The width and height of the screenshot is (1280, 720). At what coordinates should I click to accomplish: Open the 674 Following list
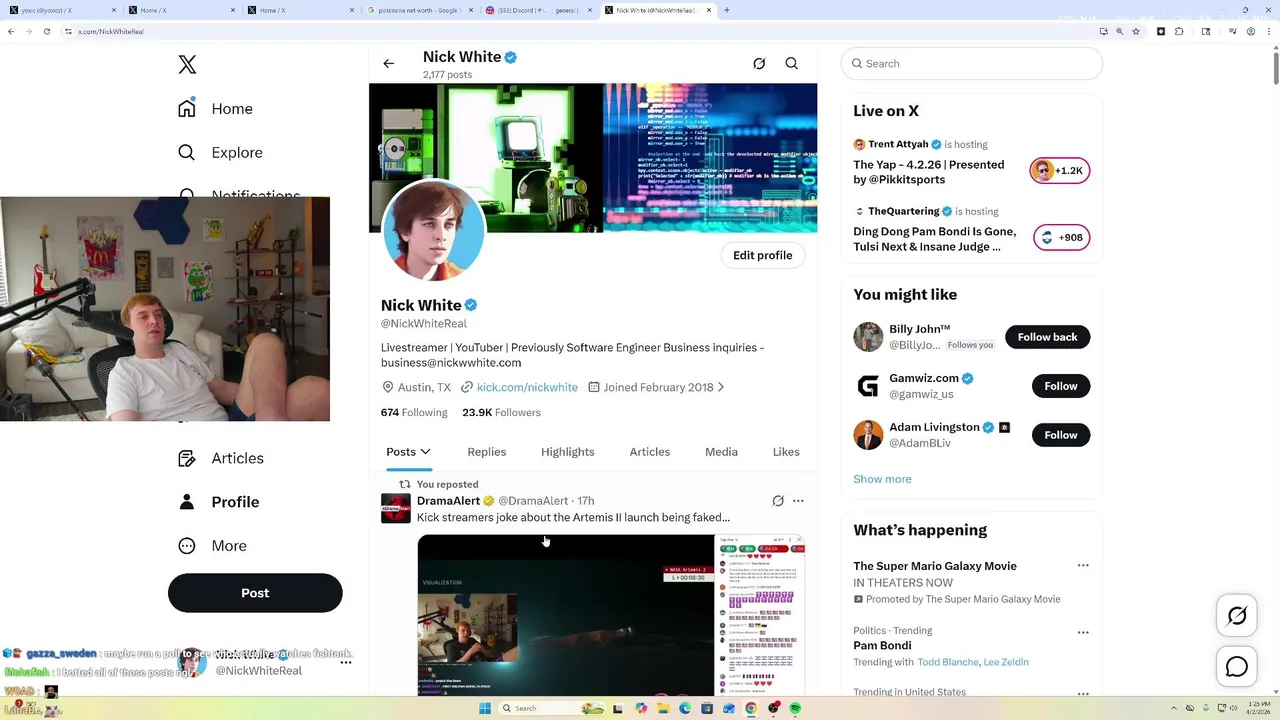[x=414, y=412]
